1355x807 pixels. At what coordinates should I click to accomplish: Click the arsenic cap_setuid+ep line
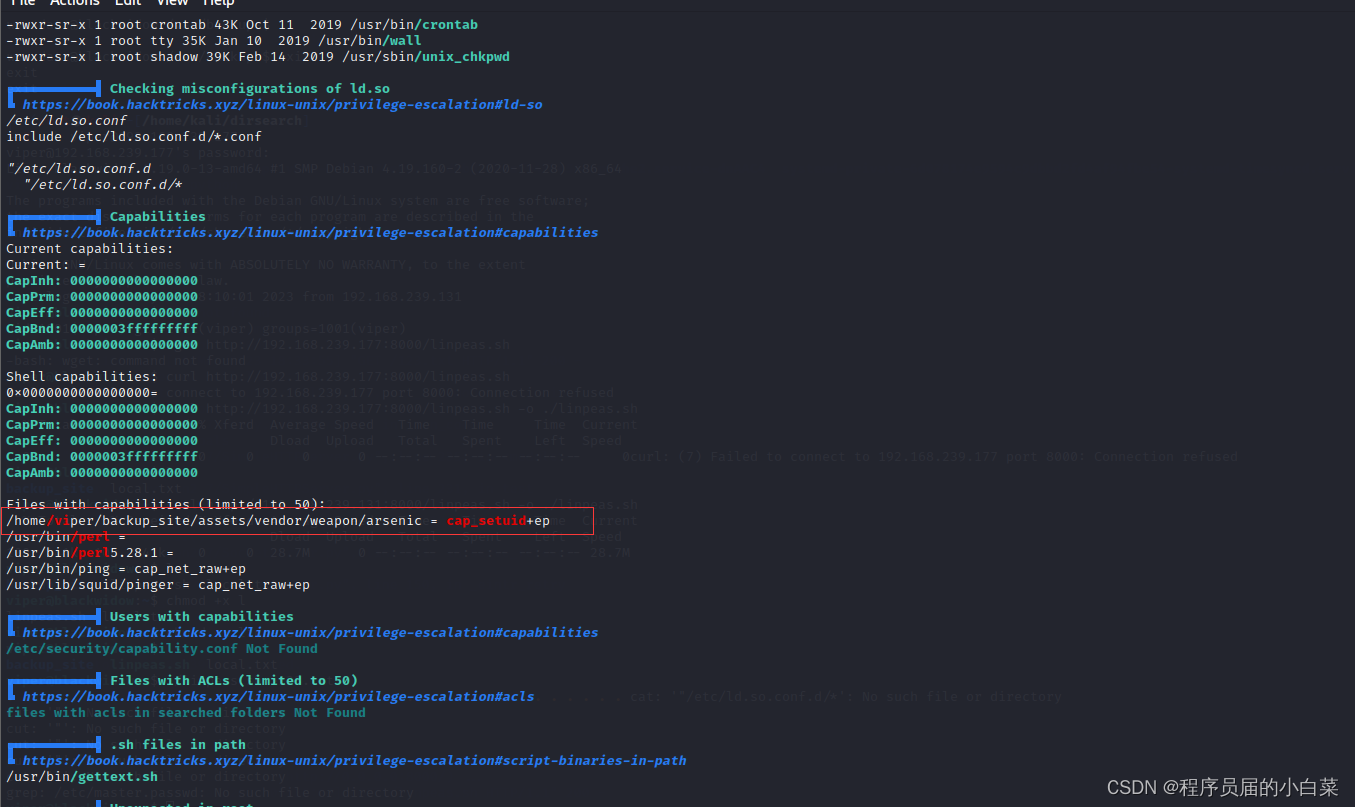[x=278, y=521]
